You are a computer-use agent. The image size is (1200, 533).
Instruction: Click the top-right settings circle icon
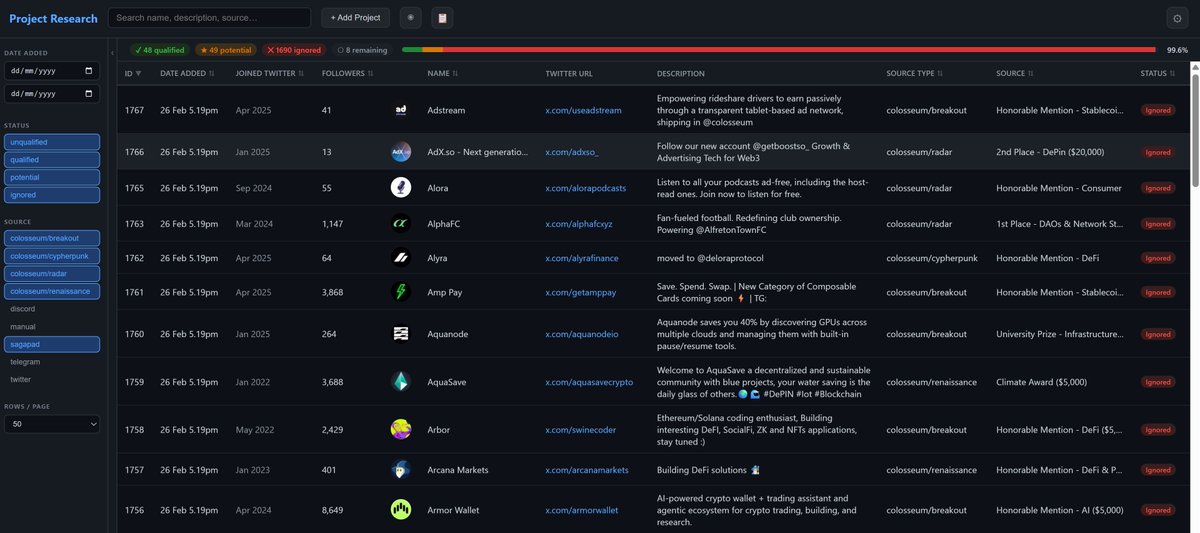[1176, 18]
